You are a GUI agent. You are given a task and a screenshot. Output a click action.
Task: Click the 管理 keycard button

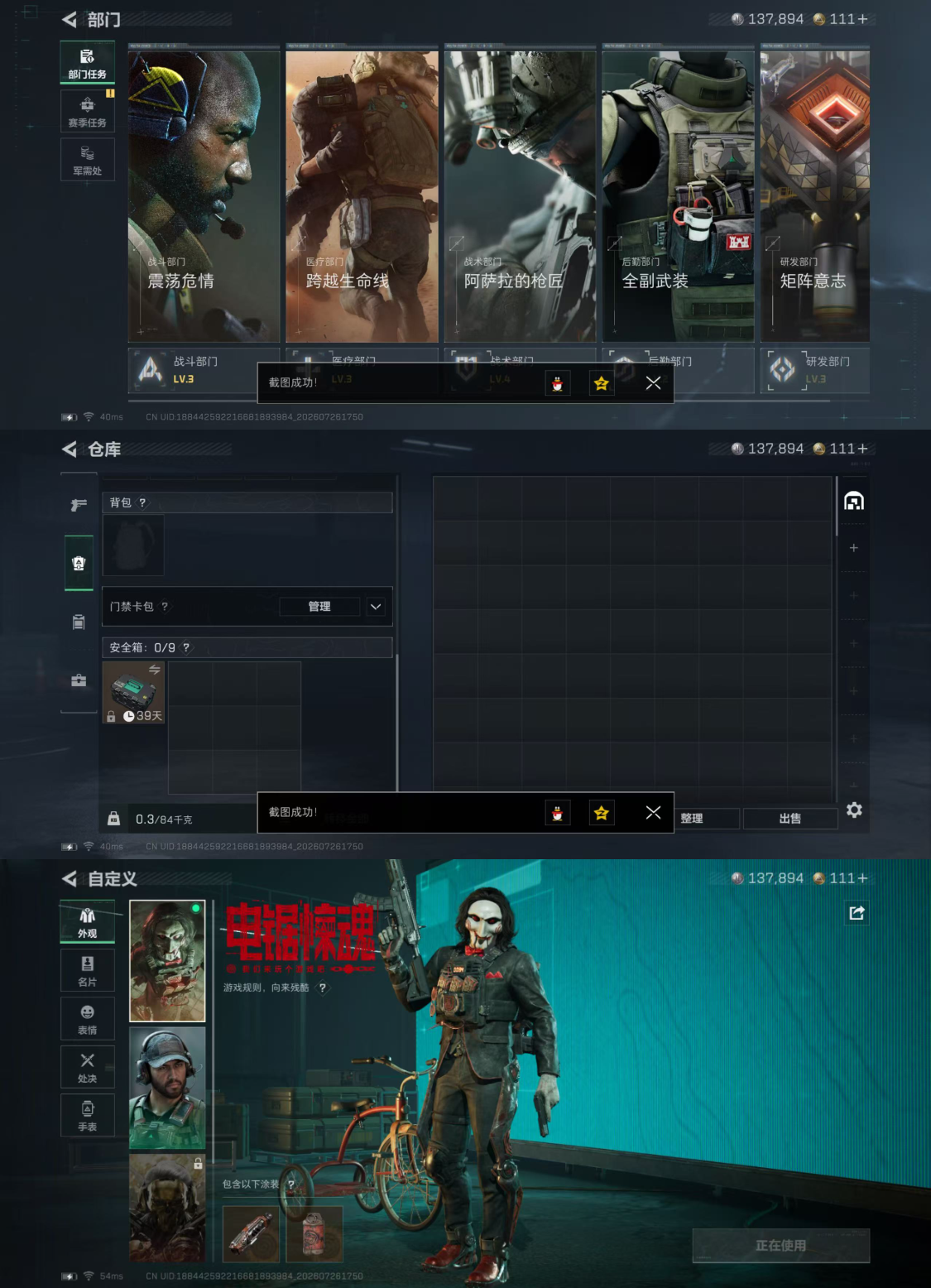pyautogui.click(x=319, y=607)
